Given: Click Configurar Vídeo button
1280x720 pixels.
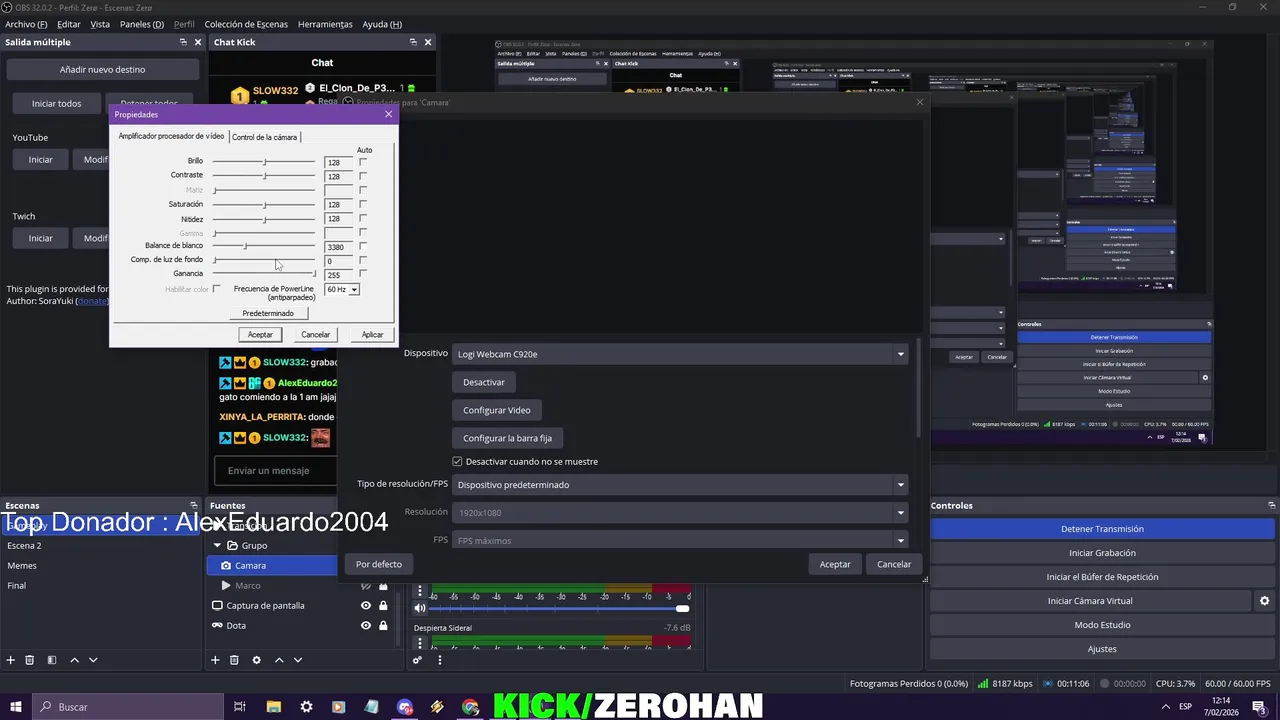Looking at the screenshot, I should tap(497, 410).
